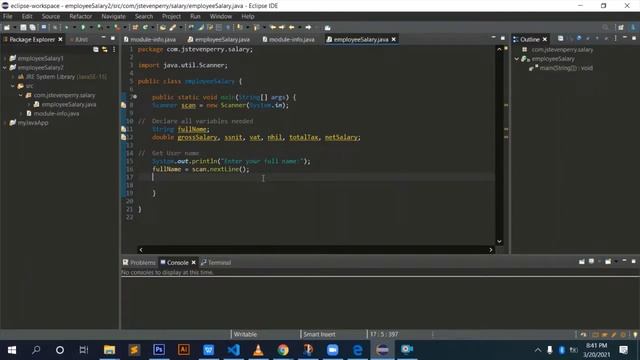Expand the myJavaApp project
The height and width of the screenshot is (360, 640).
click(x=5, y=123)
